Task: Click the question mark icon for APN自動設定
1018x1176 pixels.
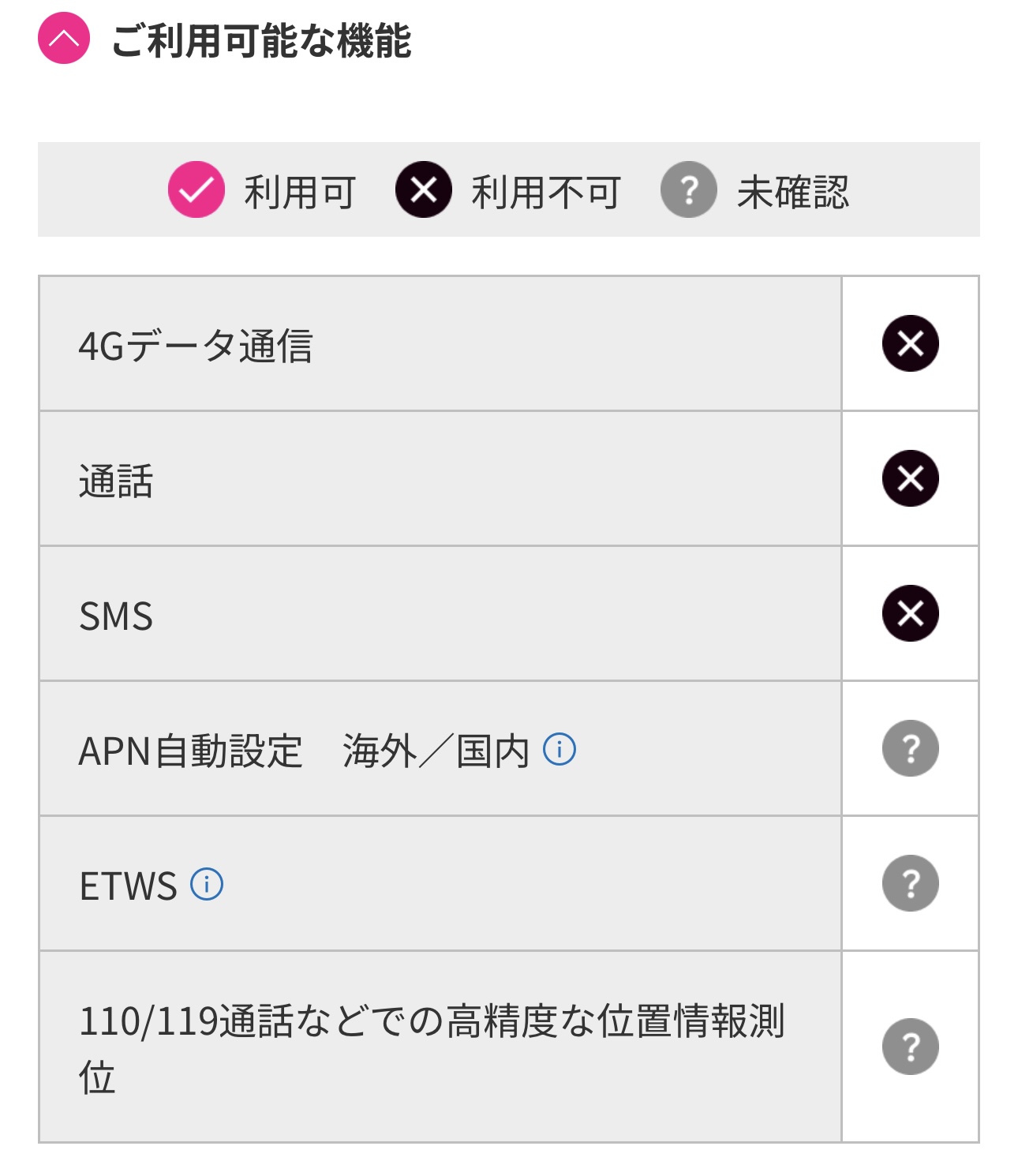Action: click(911, 748)
